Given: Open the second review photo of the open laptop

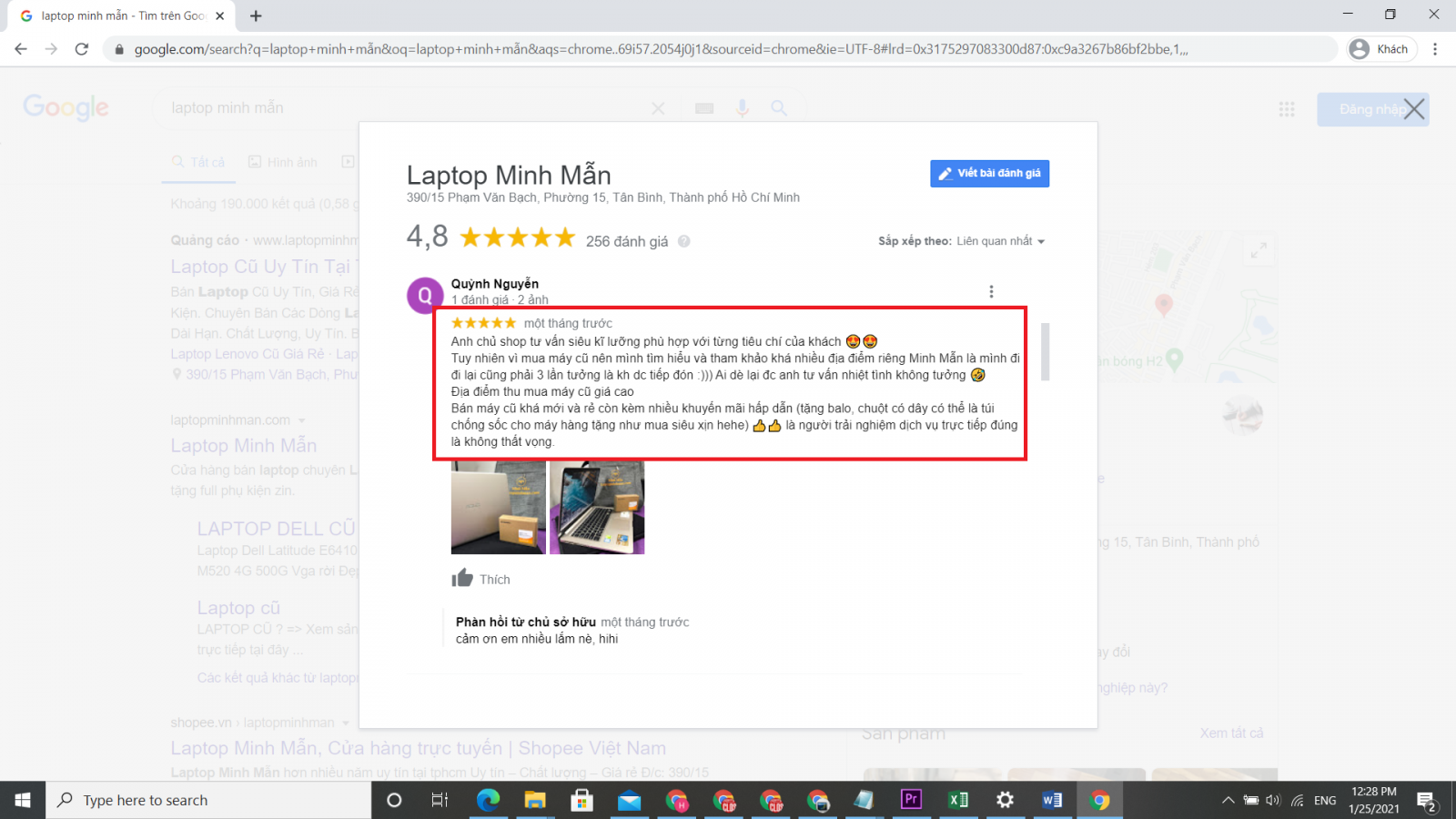Looking at the screenshot, I should pos(597,508).
